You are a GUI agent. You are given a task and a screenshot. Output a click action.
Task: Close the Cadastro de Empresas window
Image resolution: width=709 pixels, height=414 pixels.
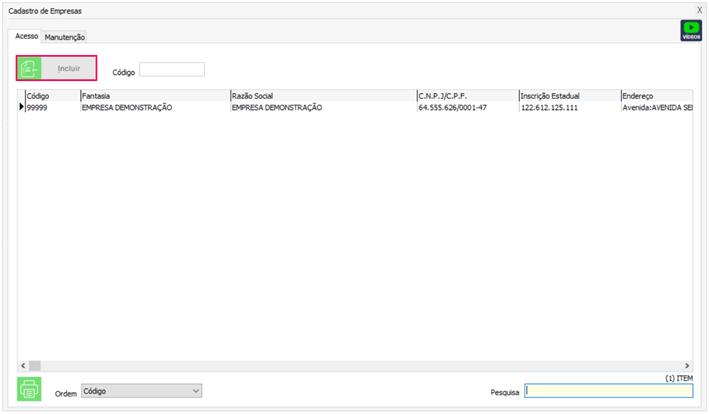click(699, 10)
